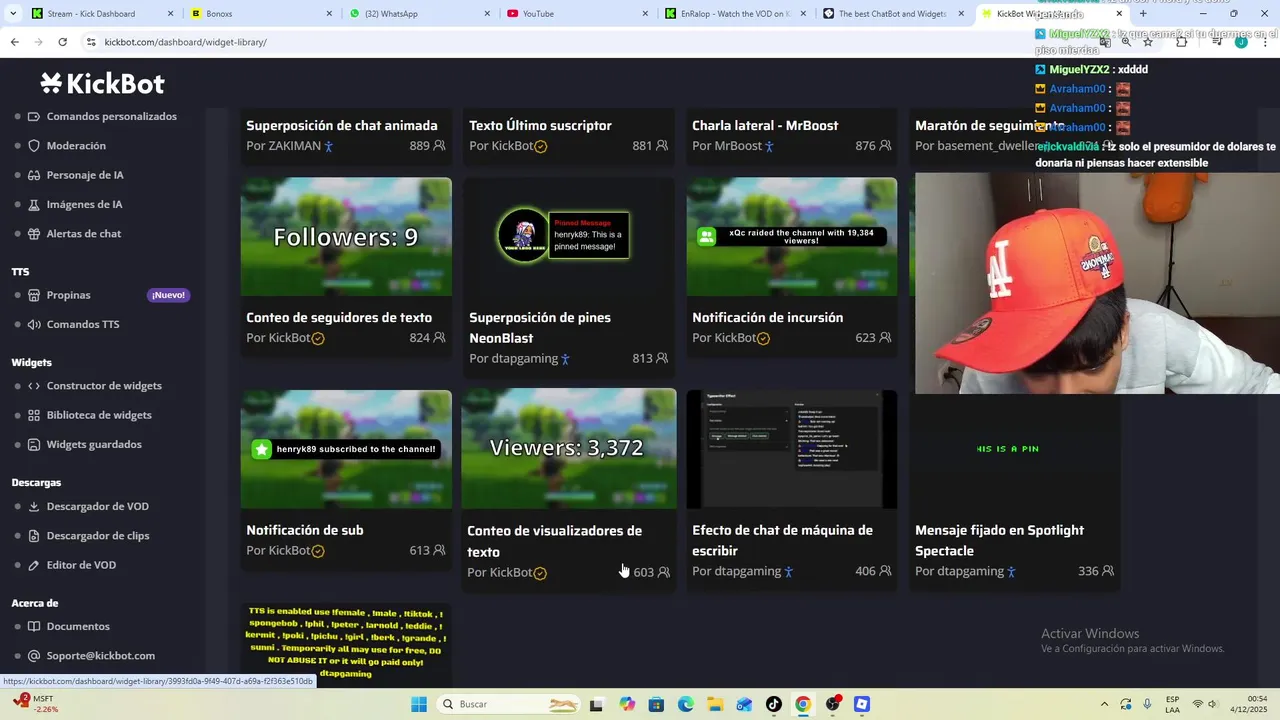The height and width of the screenshot is (720, 1280).
Task: Open Conteo de visualizadores thumbnail
Action: tap(568, 448)
